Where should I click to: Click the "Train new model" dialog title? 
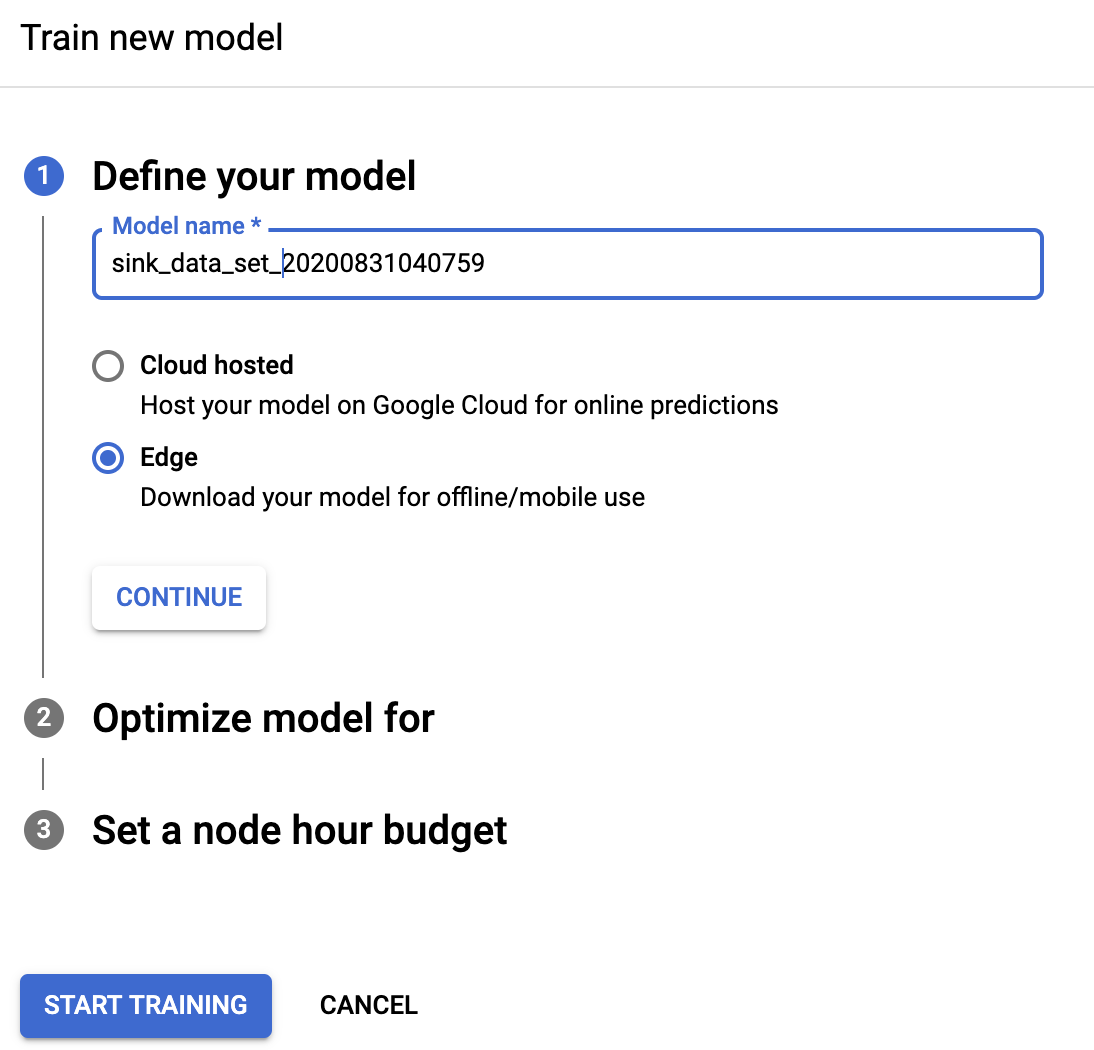click(x=152, y=38)
